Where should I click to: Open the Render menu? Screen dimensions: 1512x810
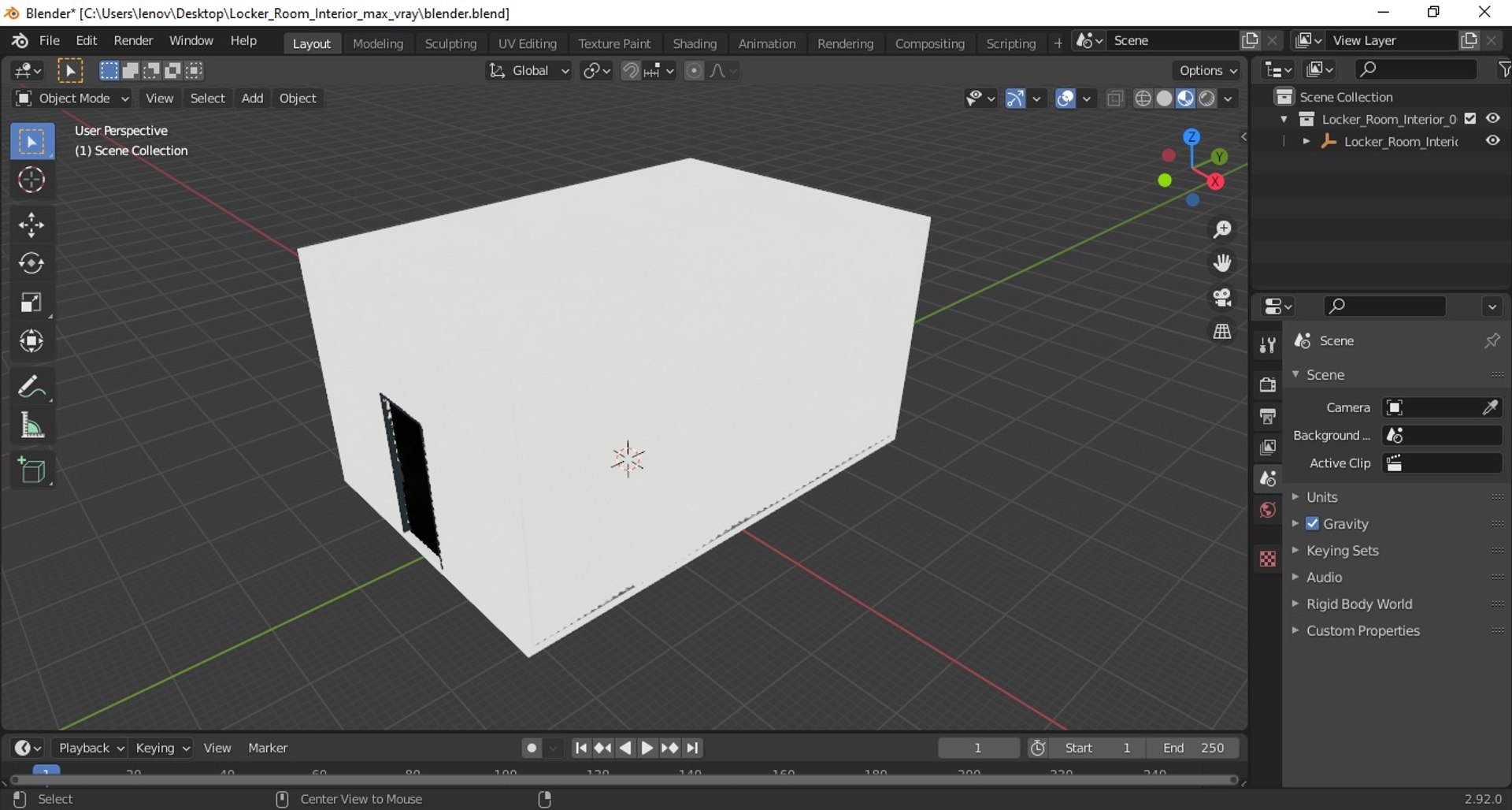pyautogui.click(x=133, y=40)
